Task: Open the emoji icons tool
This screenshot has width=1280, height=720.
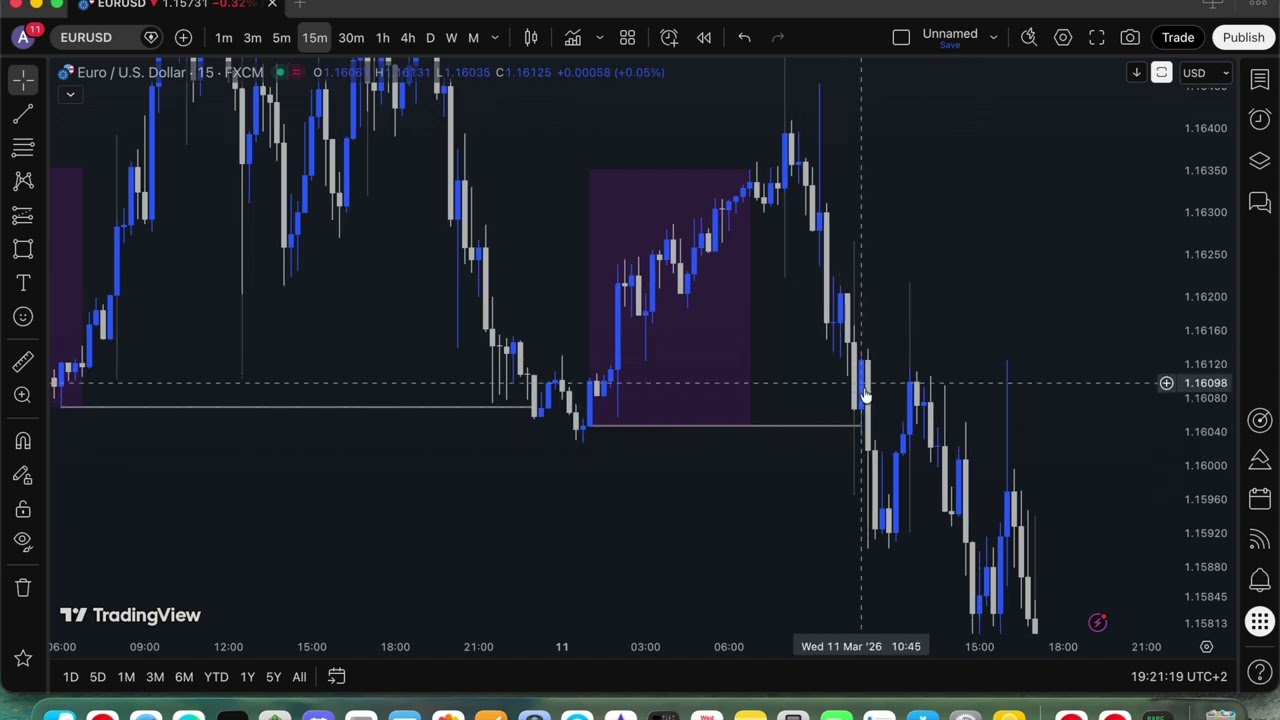Action: click(23, 317)
